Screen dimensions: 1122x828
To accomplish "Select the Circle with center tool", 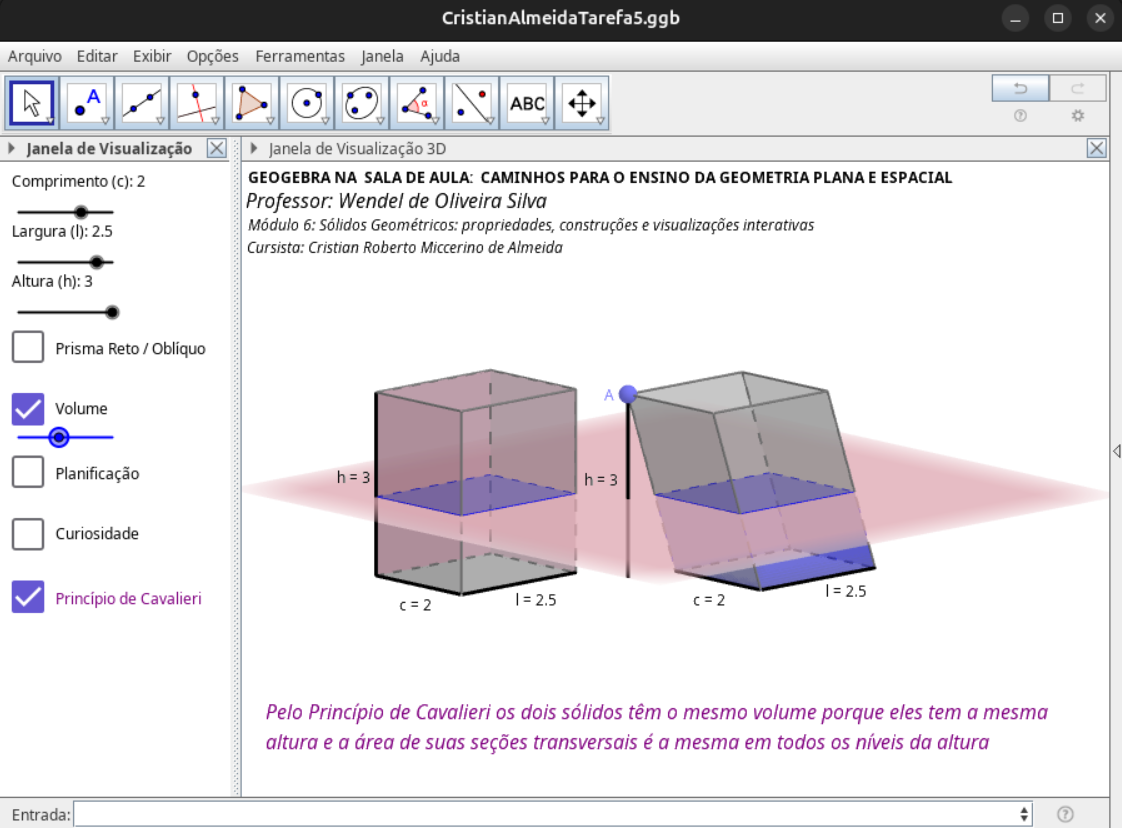I will click(x=307, y=103).
